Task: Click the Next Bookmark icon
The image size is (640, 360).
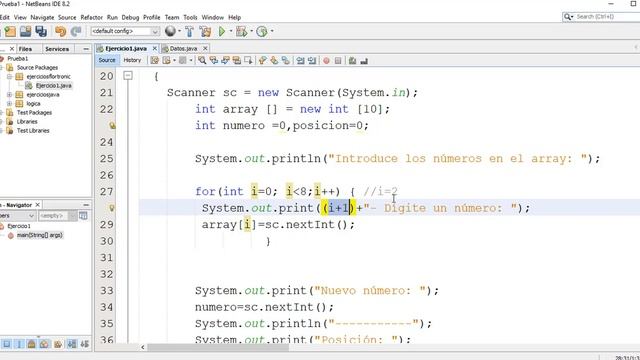Action: tap(274, 60)
